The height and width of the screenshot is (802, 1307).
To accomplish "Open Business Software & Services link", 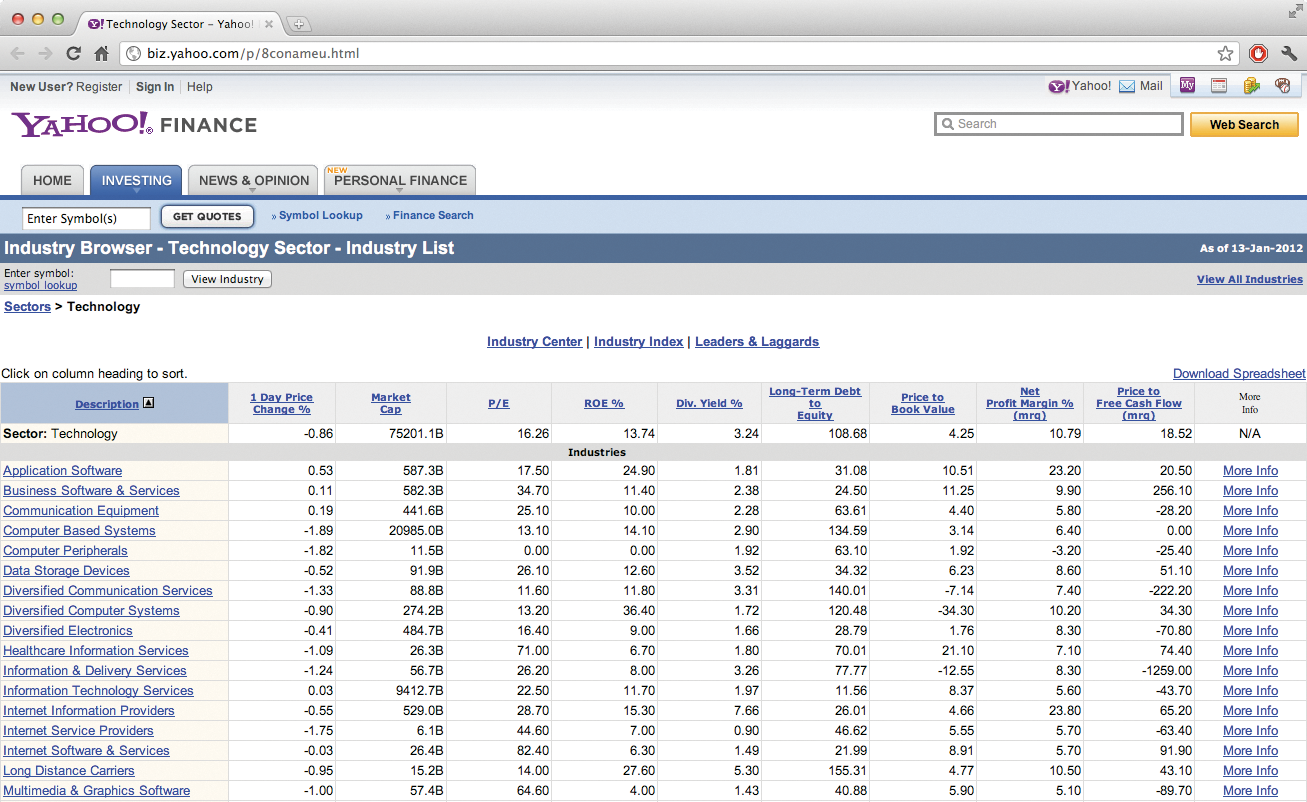I will tap(91, 491).
